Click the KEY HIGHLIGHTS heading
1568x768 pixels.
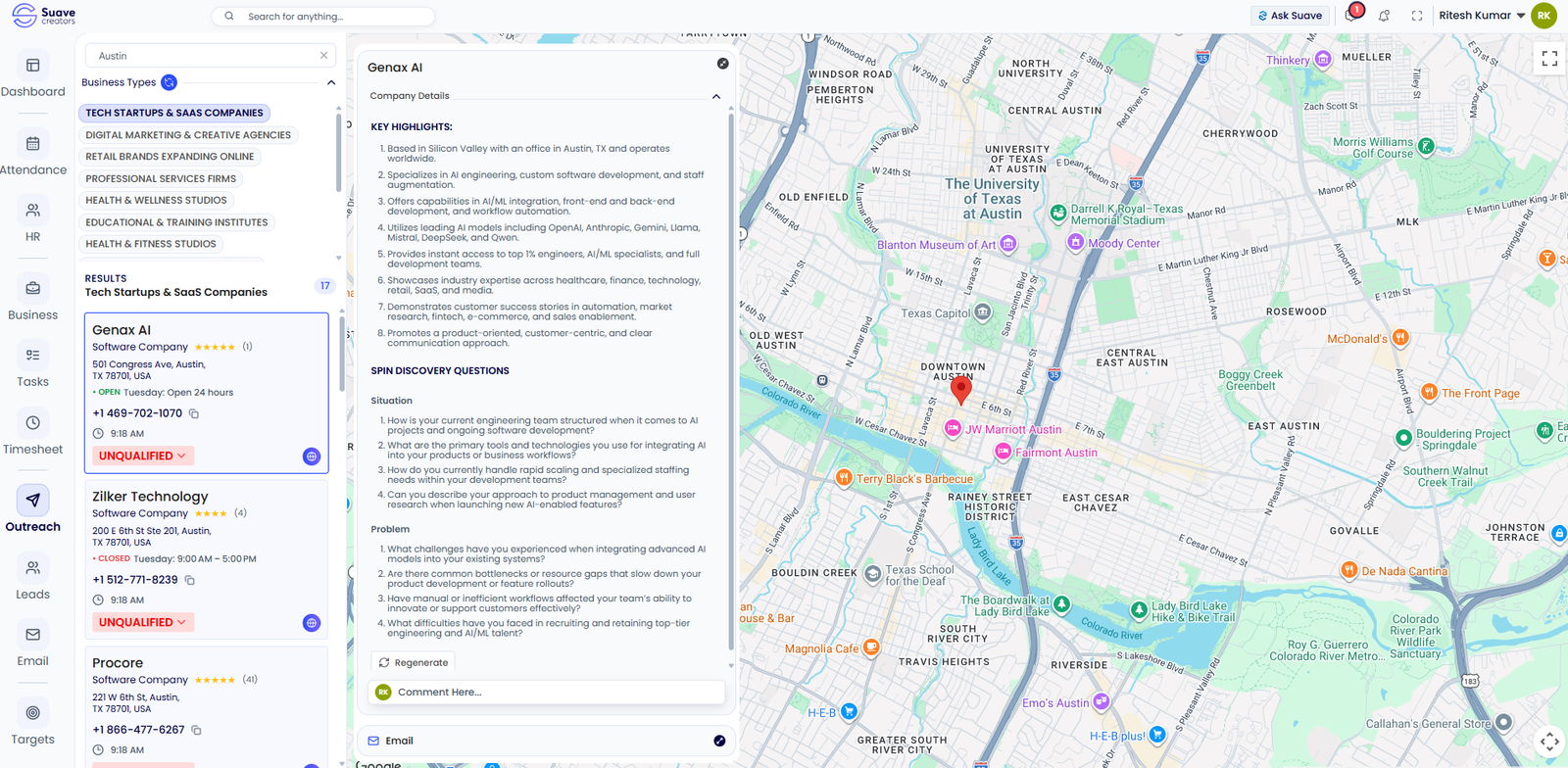(x=412, y=127)
